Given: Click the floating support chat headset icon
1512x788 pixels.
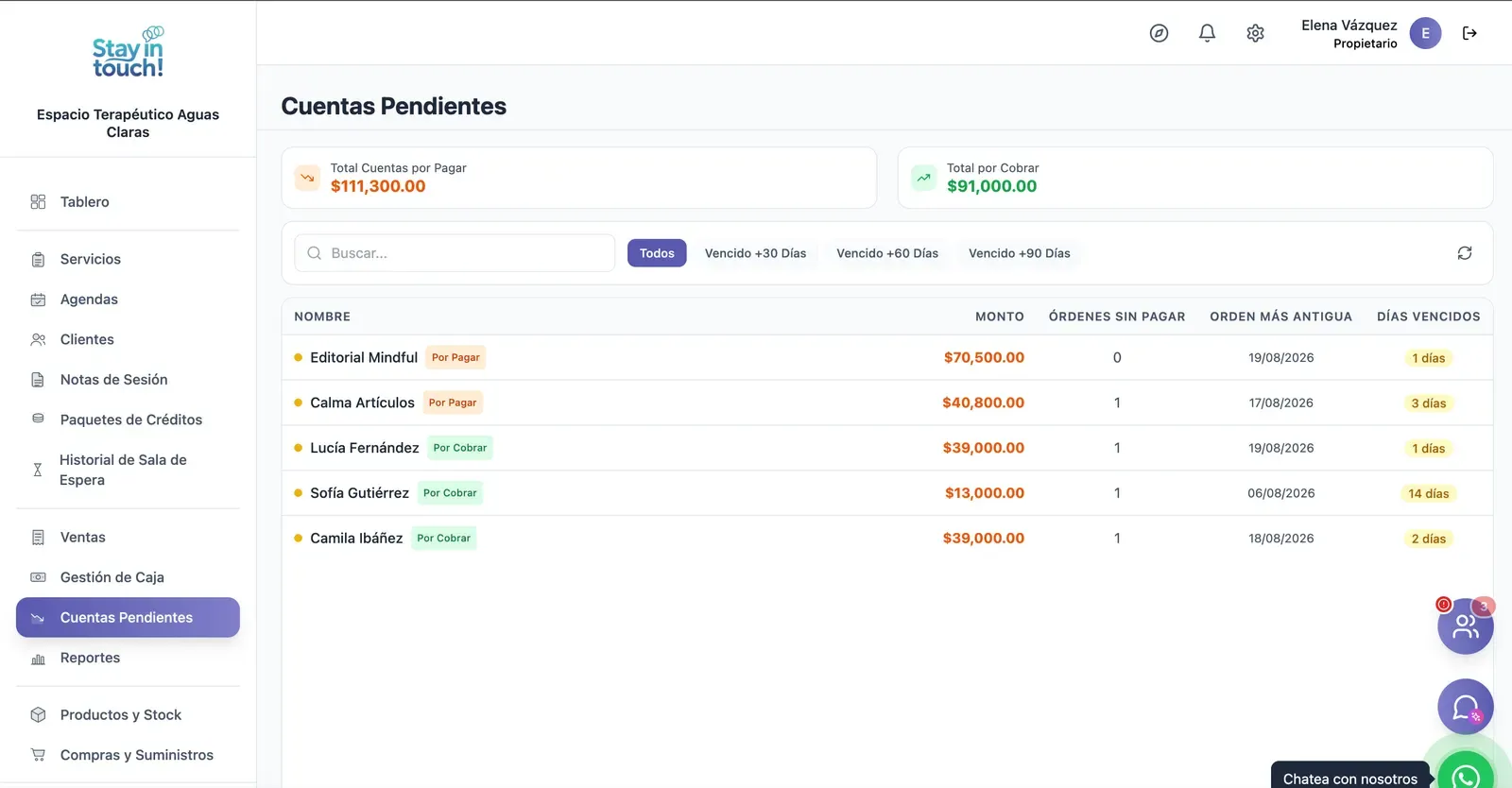Looking at the screenshot, I should click(x=1466, y=707).
